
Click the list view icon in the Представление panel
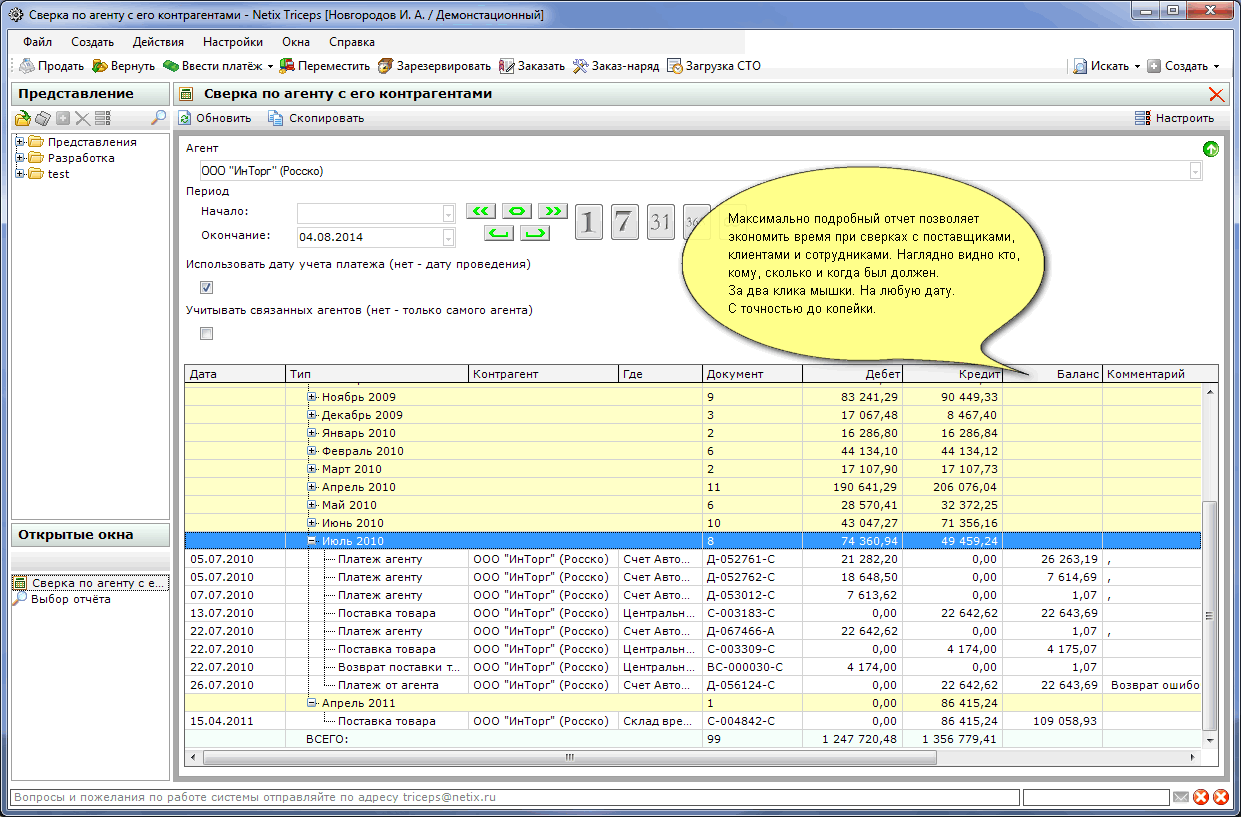coord(103,118)
